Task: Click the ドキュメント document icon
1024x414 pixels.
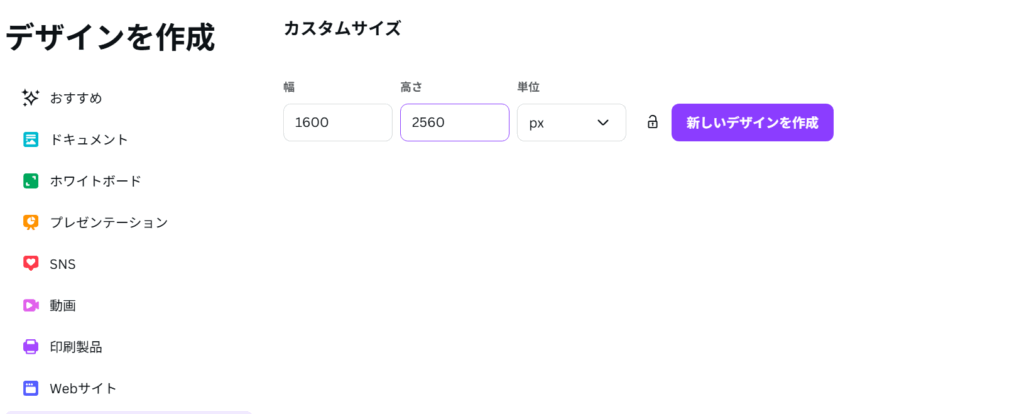Action: [x=31, y=139]
